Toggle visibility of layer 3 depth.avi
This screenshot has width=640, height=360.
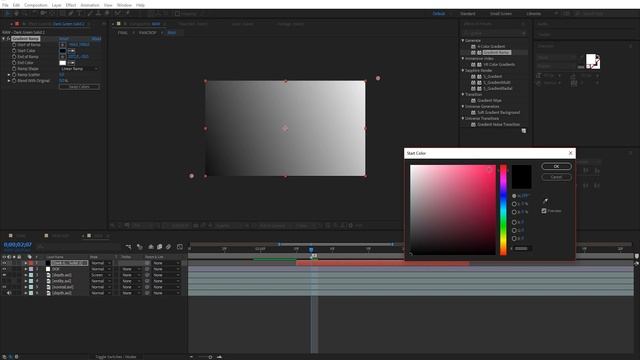coord(4,275)
